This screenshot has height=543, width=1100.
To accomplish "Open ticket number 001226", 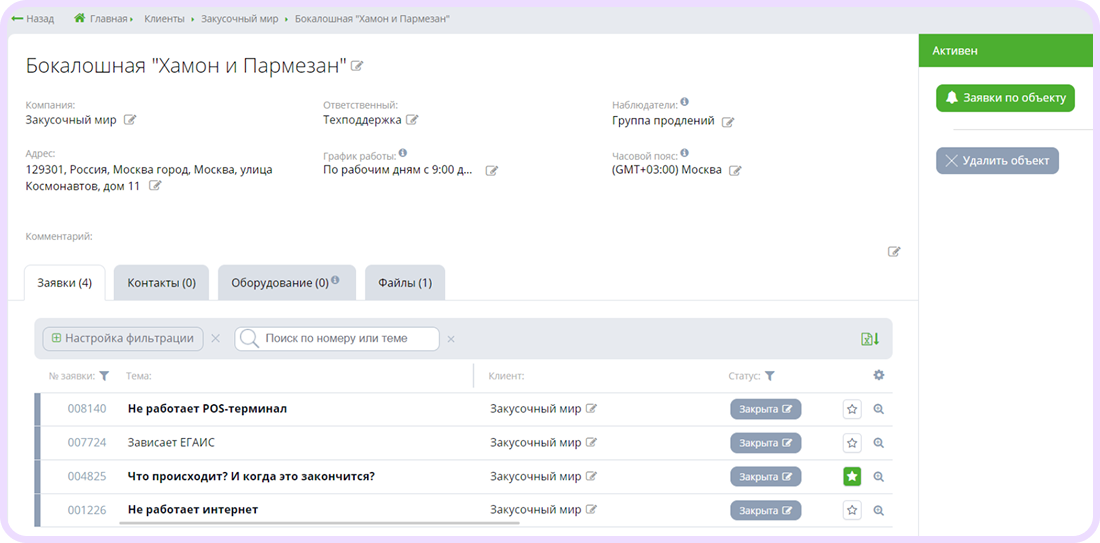I will coord(87,510).
